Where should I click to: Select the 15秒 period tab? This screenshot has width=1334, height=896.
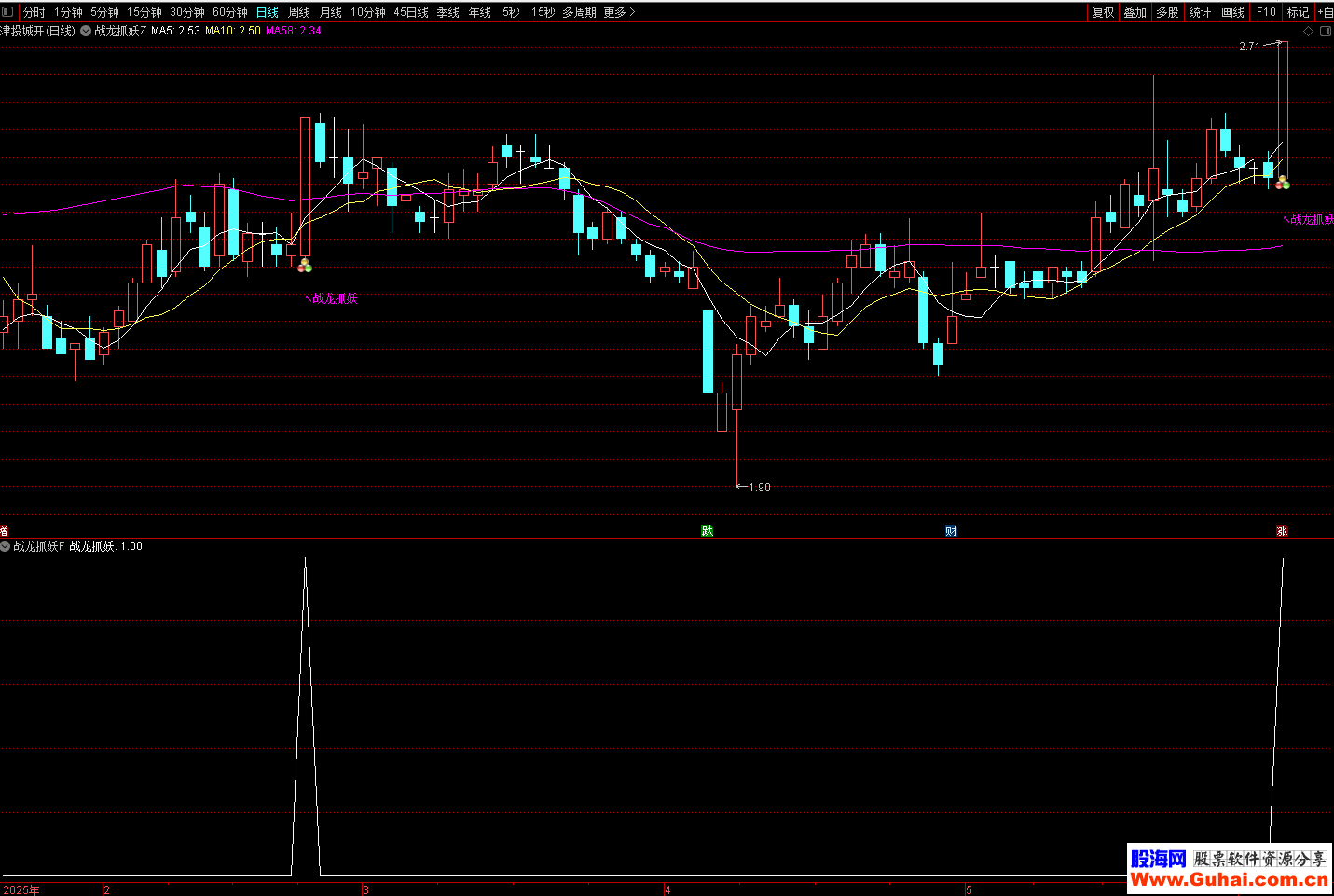coord(543,12)
